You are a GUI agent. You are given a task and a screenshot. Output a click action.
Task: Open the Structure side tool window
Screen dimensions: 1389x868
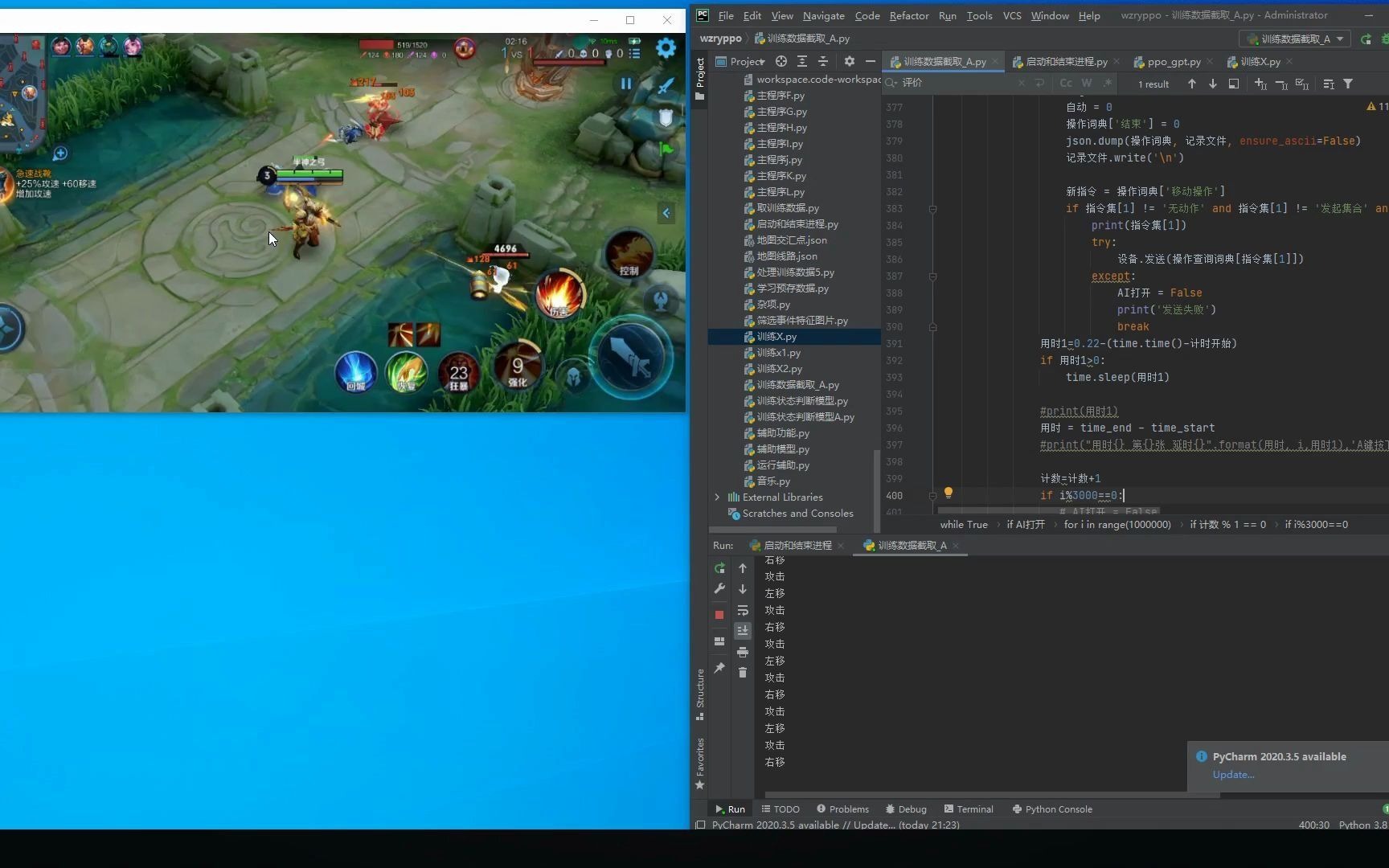click(x=700, y=693)
